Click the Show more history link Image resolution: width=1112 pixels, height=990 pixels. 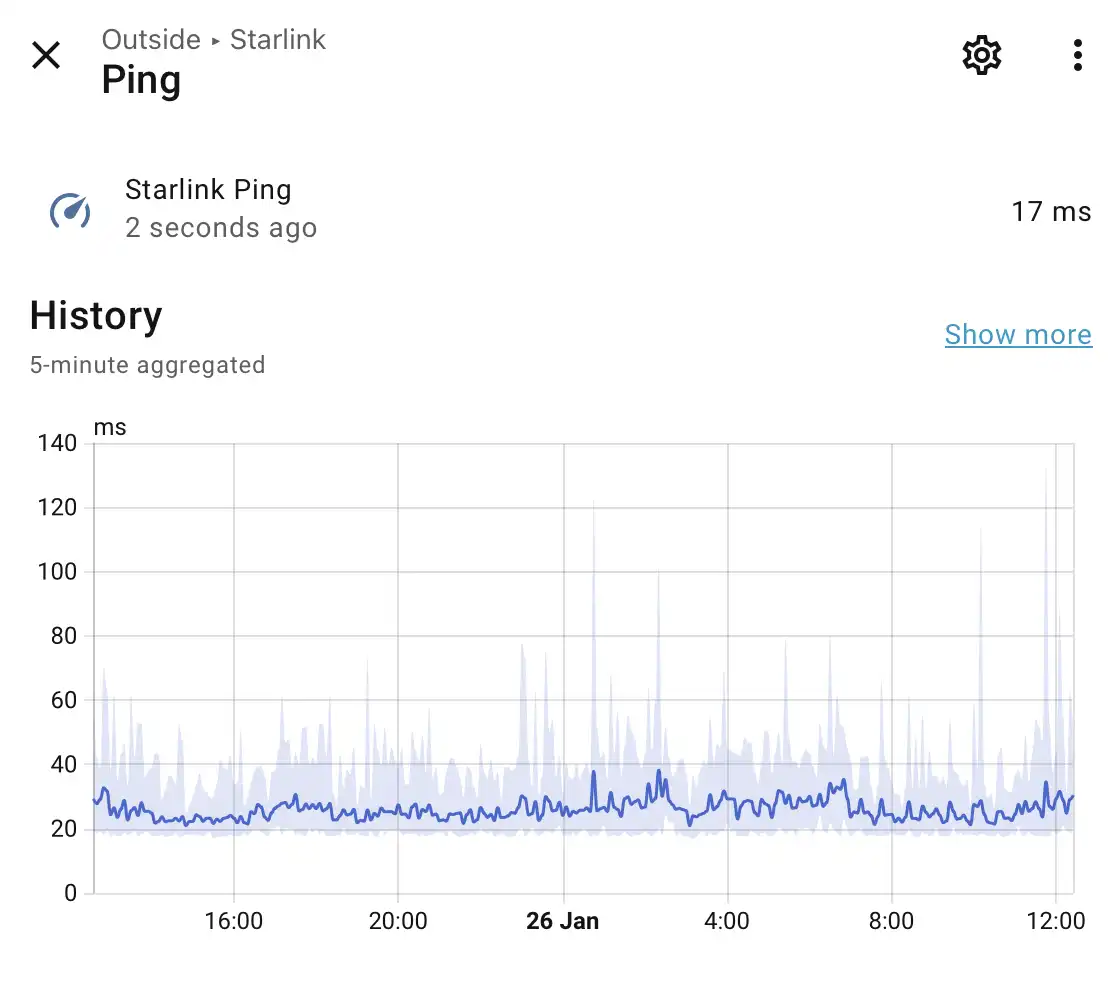pyautogui.click(x=1018, y=334)
